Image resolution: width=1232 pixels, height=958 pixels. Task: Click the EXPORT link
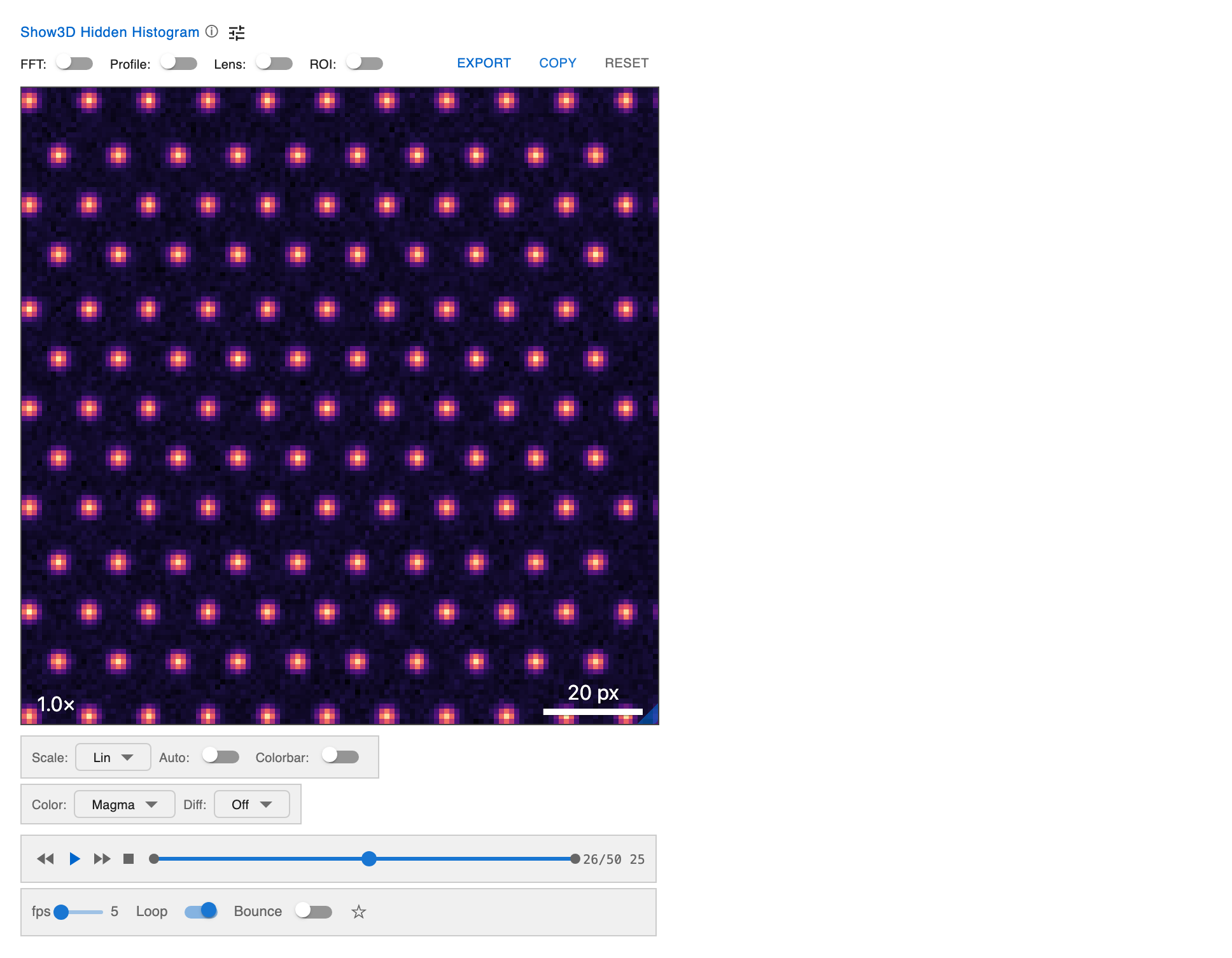484,62
